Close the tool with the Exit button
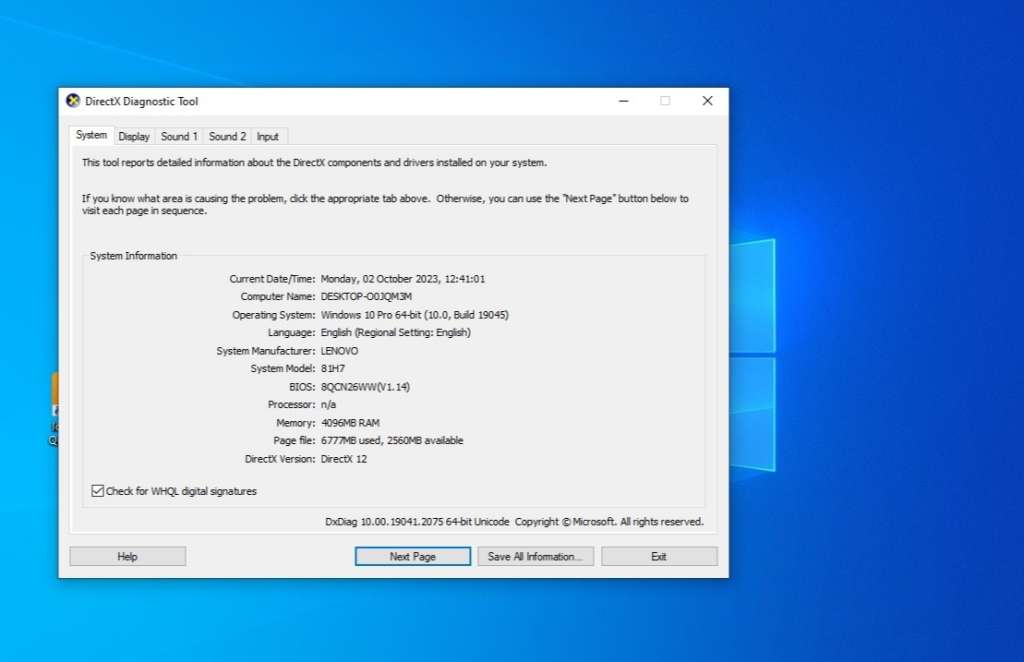Screen dimensions: 1024x662 tap(659, 555)
